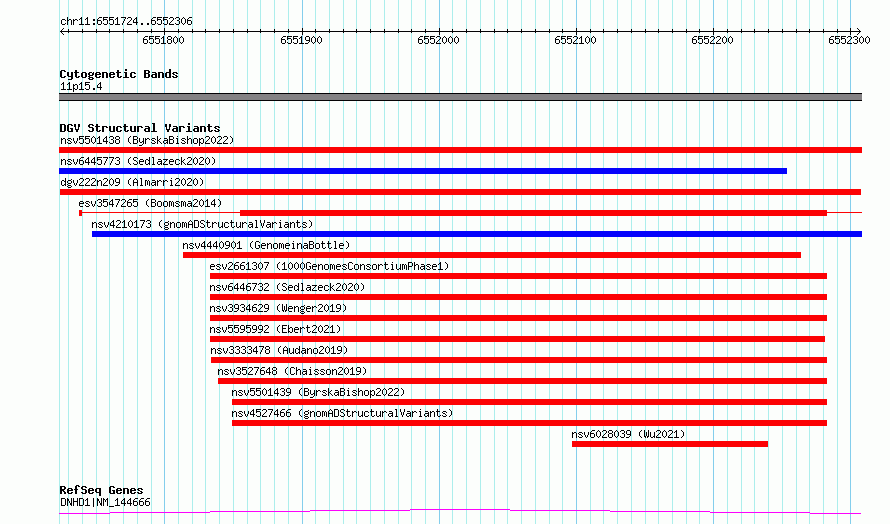The image size is (890, 524).
Task: Click esv2661307 (1000GenomesConsortiumPhase1) label
Action: coord(329,266)
